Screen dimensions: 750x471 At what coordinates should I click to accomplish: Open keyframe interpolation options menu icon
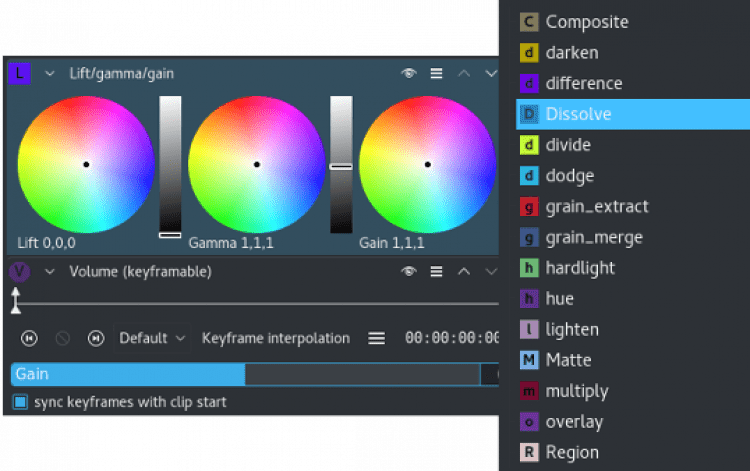click(x=376, y=338)
